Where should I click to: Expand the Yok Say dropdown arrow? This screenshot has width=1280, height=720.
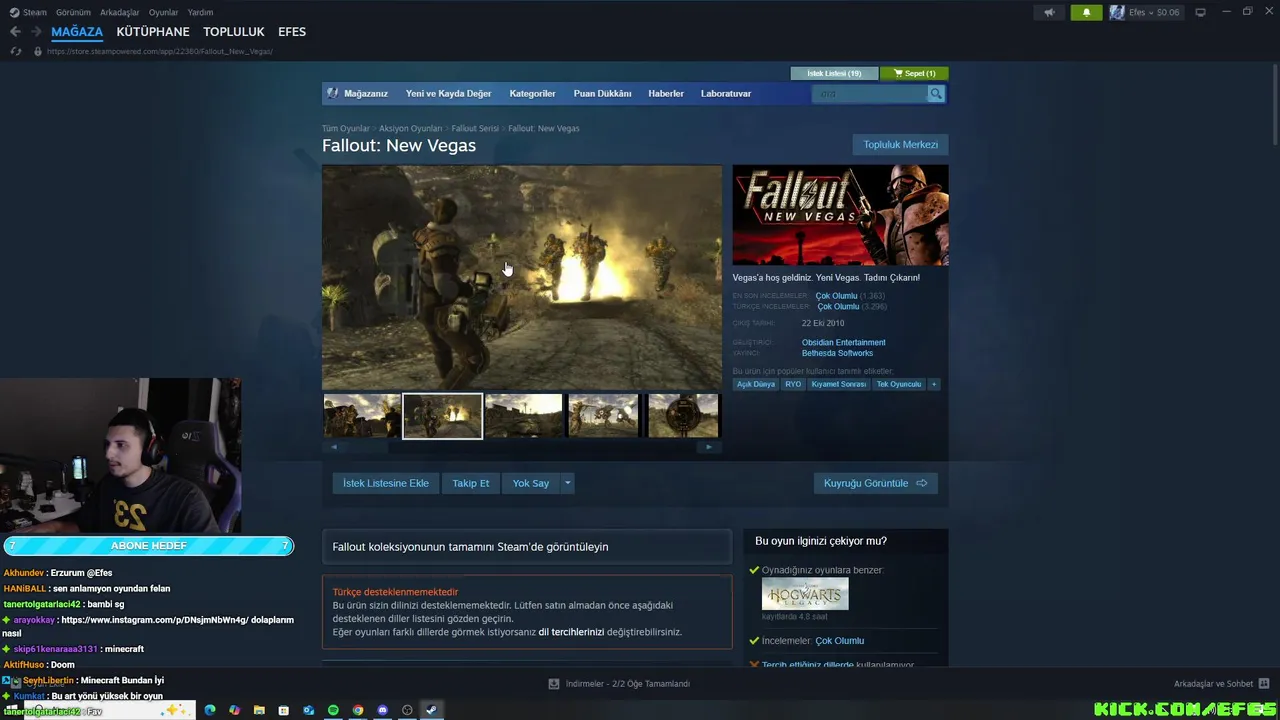tap(567, 483)
